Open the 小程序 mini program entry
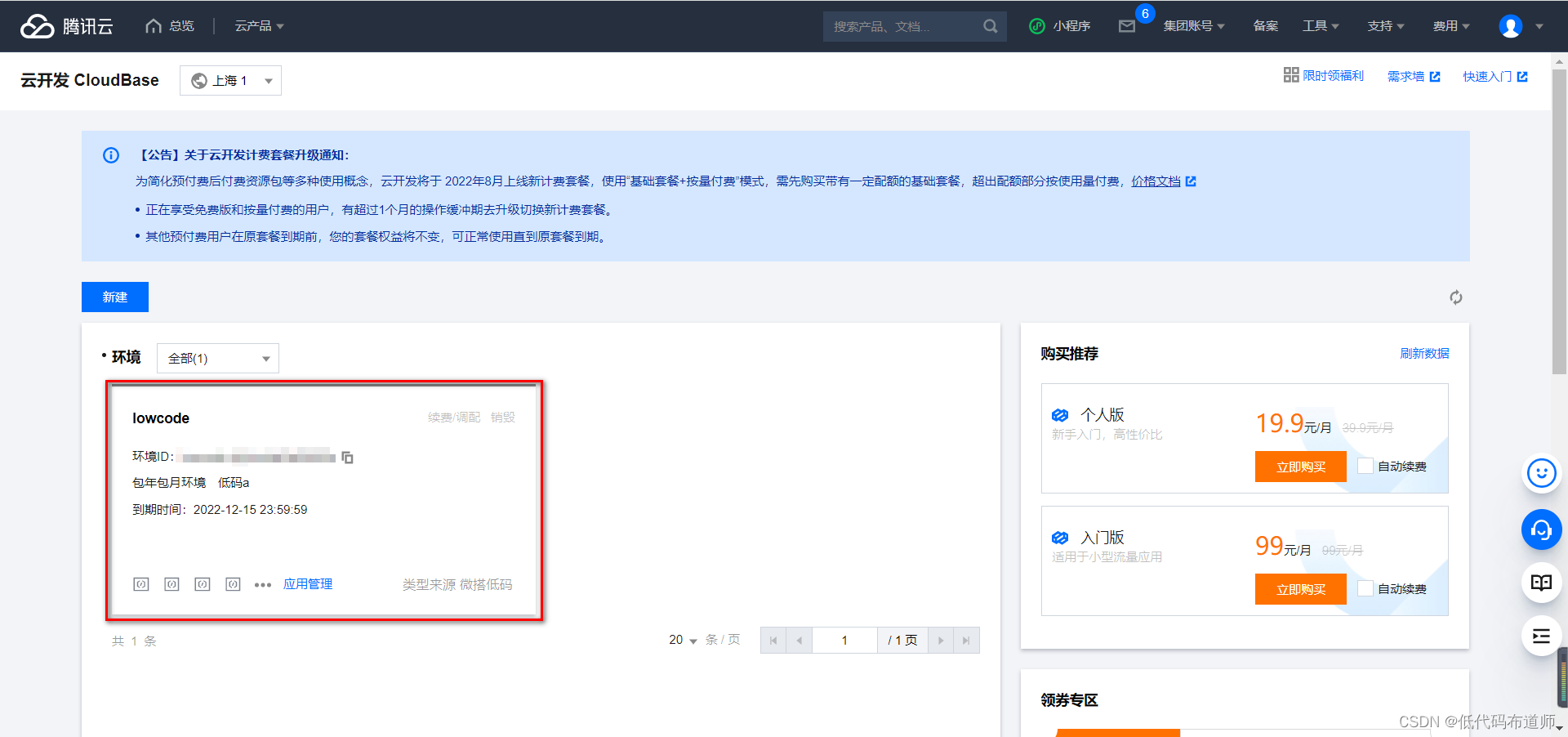 [1060, 26]
